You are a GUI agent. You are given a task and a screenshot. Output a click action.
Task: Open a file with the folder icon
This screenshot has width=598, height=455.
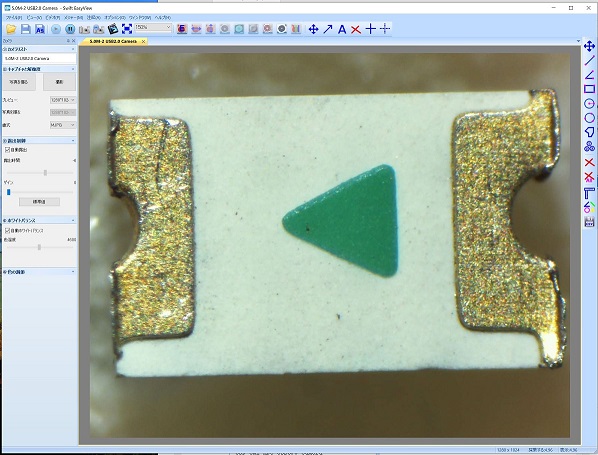coord(11,29)
